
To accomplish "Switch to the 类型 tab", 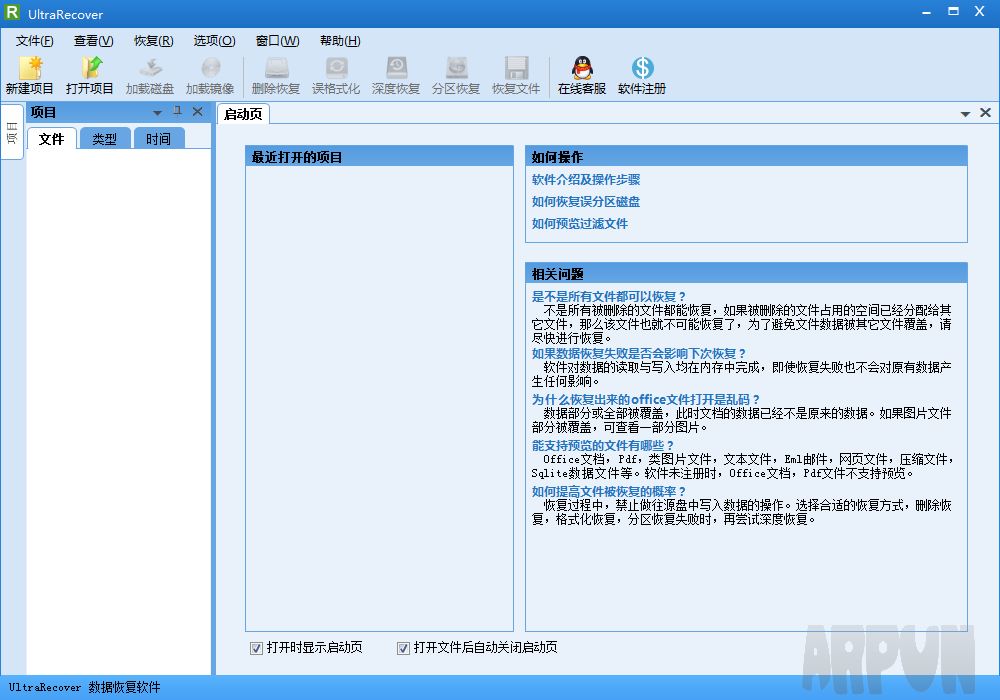I will (104, 139).
